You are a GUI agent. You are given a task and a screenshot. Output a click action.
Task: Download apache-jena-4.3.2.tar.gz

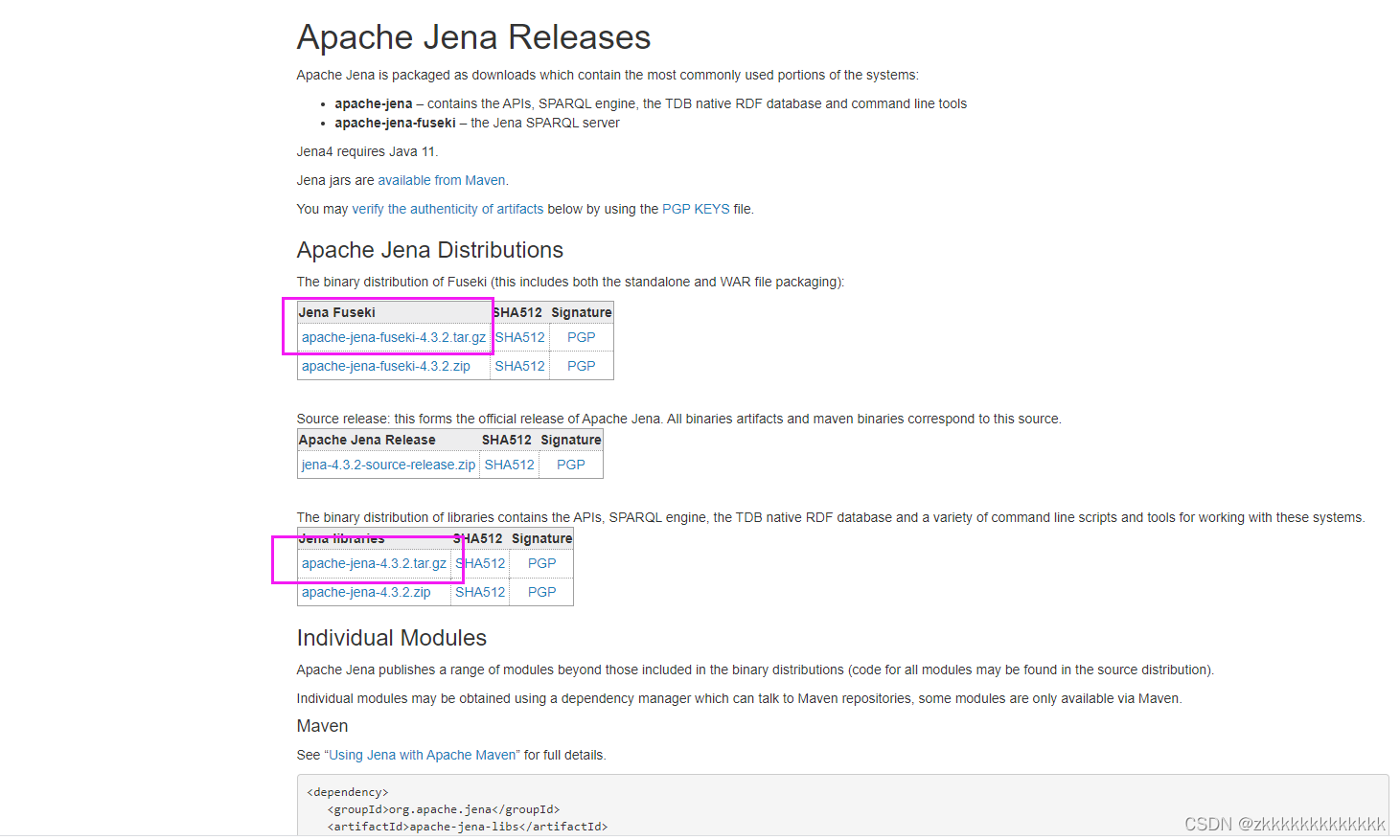click(374, 563)
